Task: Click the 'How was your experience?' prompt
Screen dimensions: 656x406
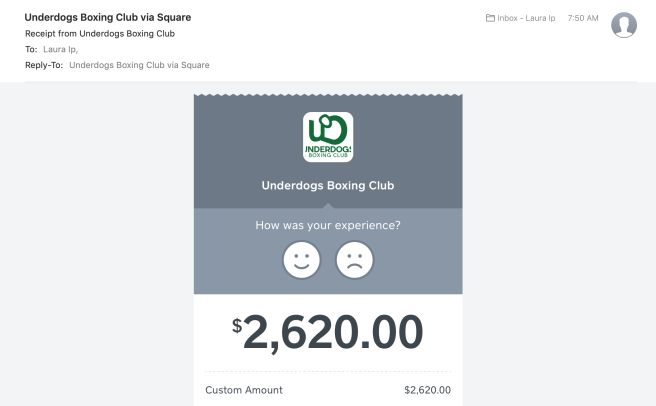Action: (328, 225)
